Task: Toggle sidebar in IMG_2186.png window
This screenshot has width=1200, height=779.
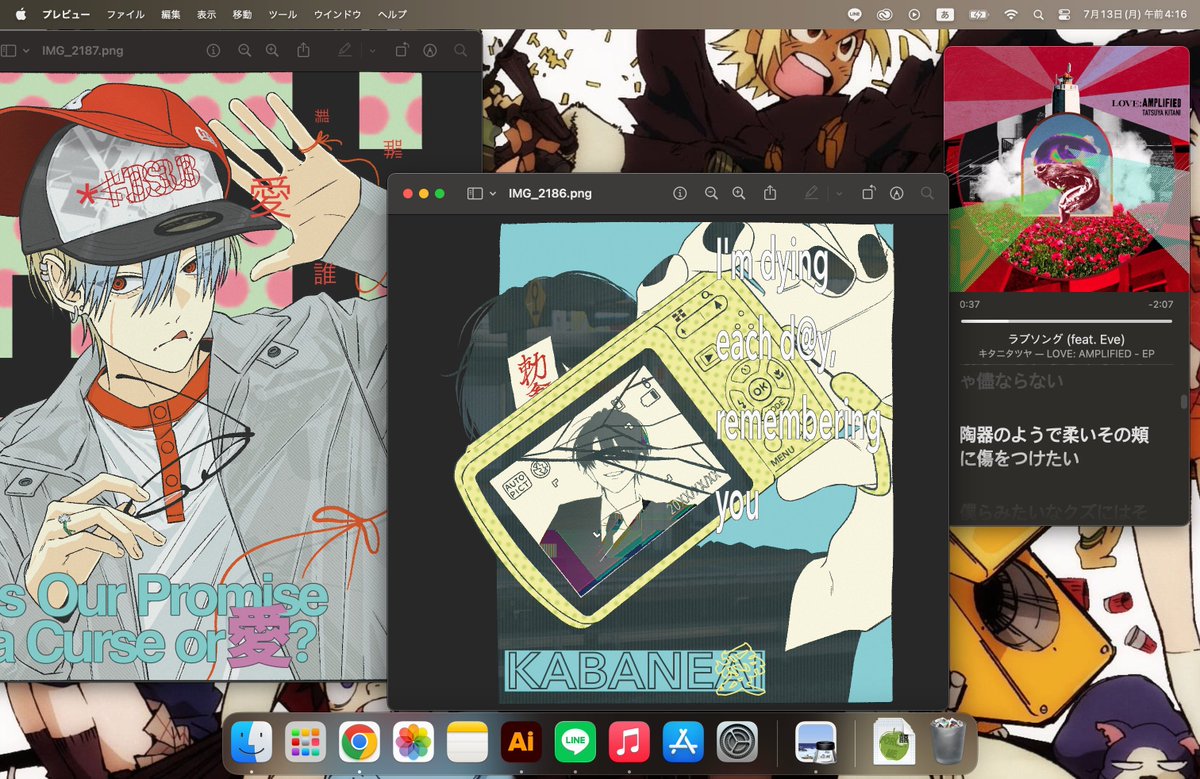Action: coord(475,193)
